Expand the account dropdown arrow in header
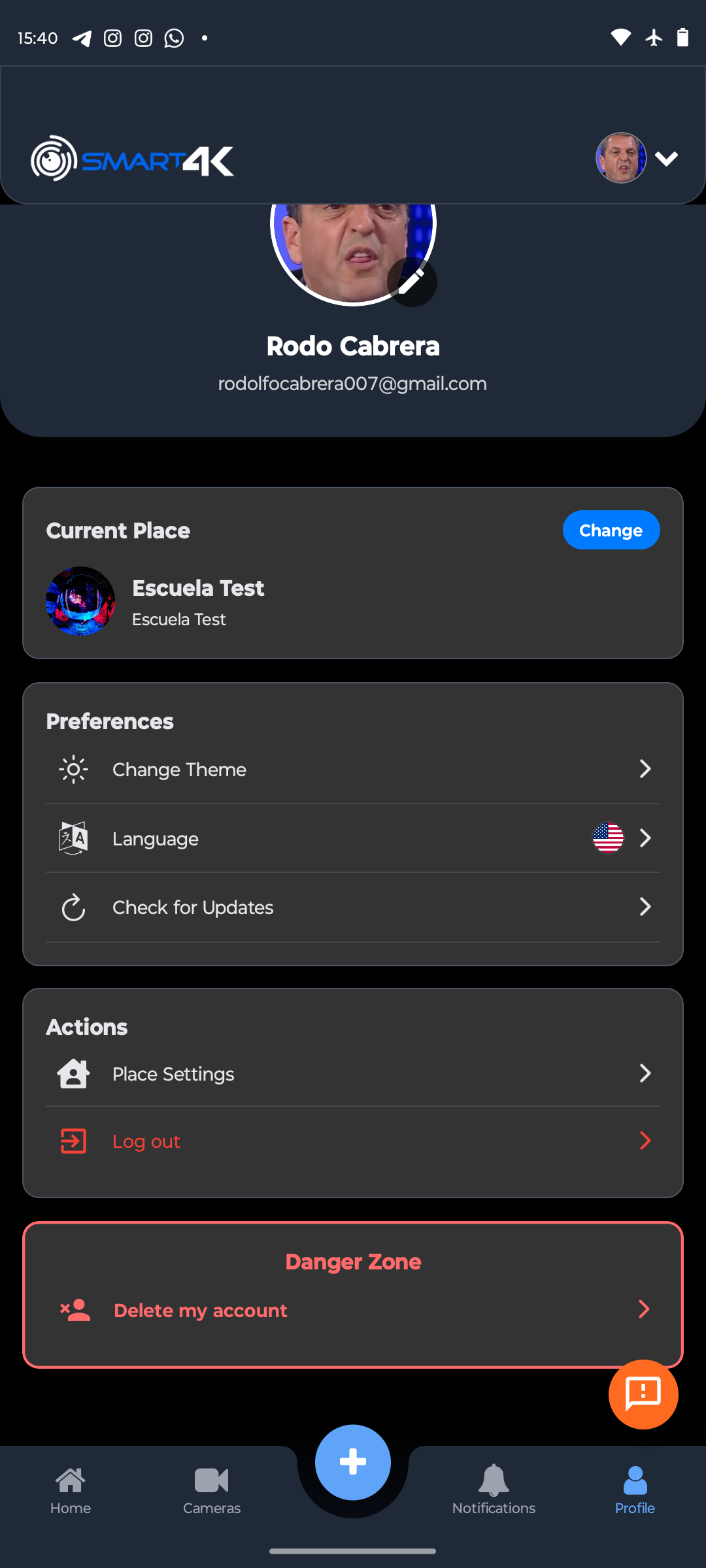This screenshot has width=706, height=1568. pos(666,159)
